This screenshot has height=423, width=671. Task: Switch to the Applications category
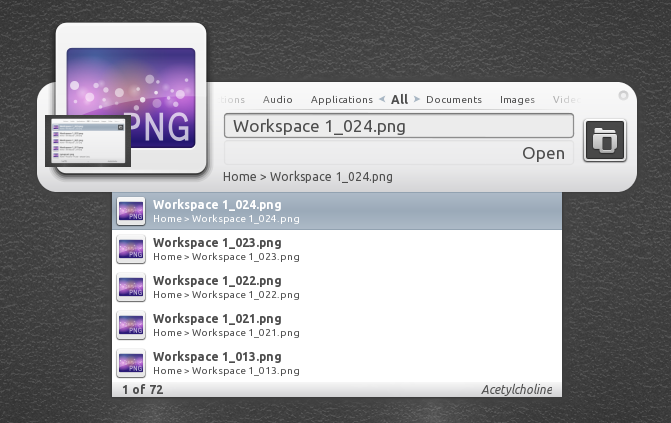341,100
